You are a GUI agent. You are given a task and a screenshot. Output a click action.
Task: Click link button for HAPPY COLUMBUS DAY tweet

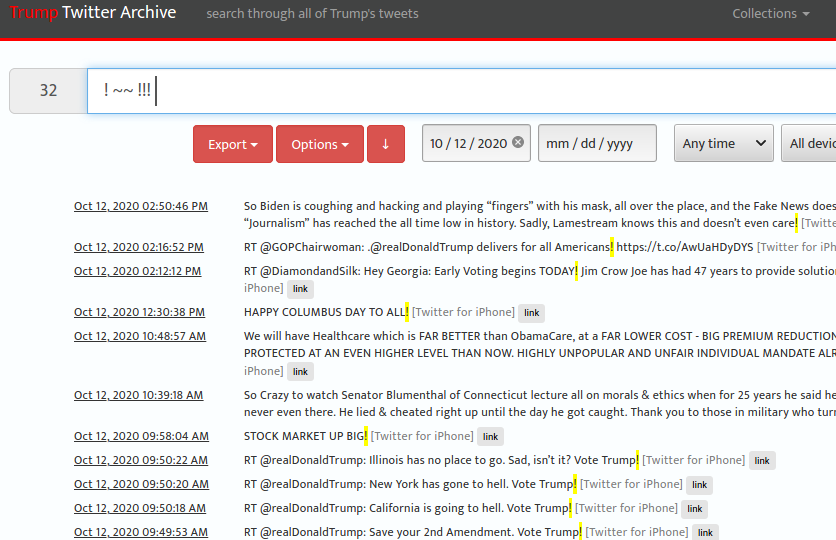[x=532, y=313]
